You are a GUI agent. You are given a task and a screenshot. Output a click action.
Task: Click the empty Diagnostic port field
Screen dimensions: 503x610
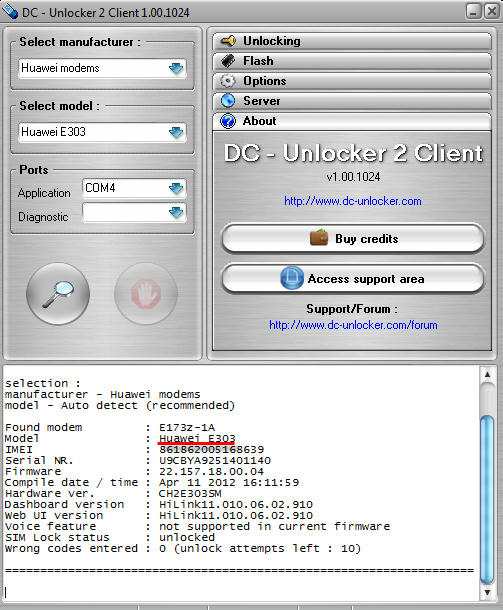tap(134, 212)
